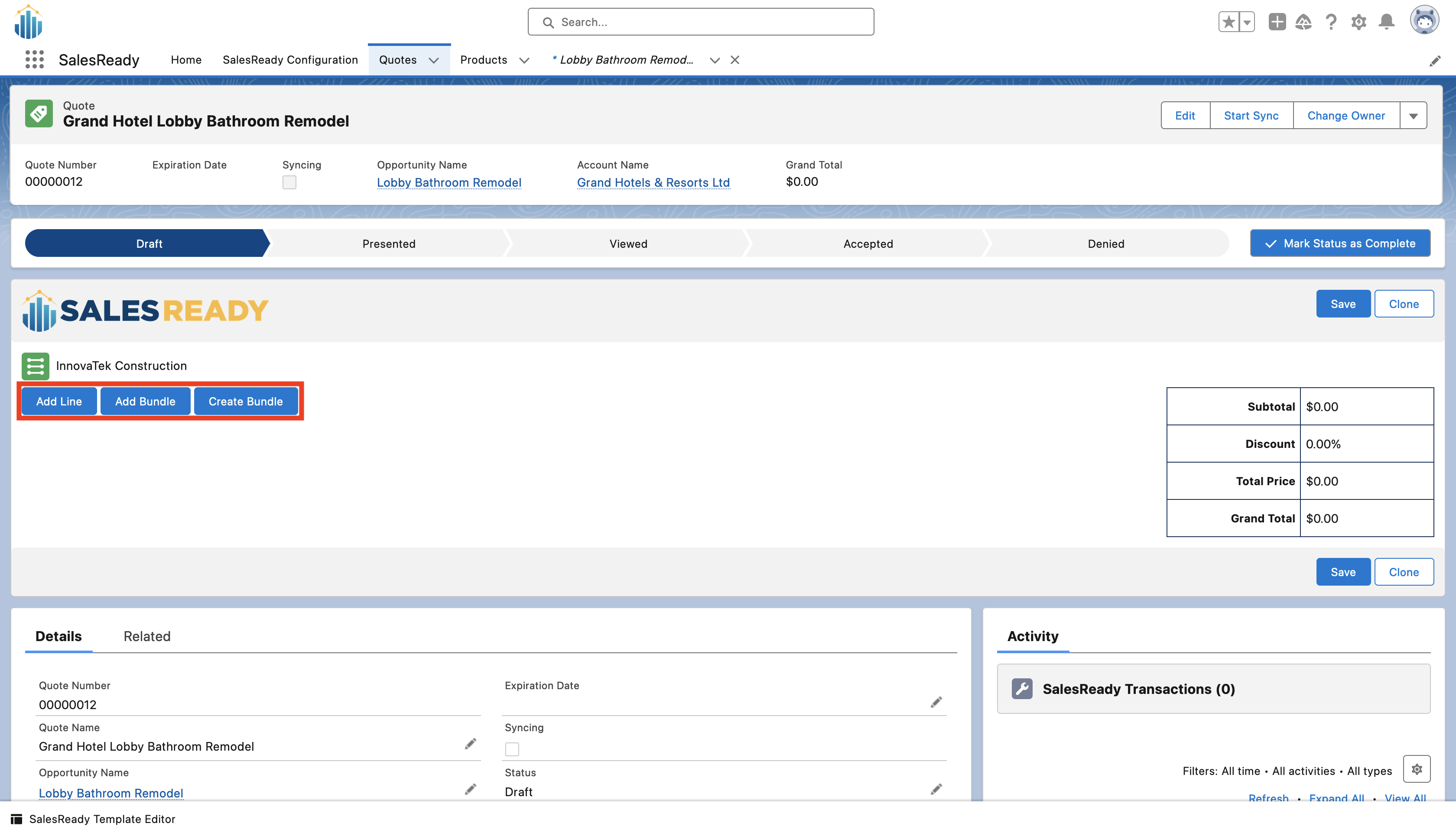Open the Global Actions plus icon
This screenshot has width=1456, height=836.
coord(1277,23)
